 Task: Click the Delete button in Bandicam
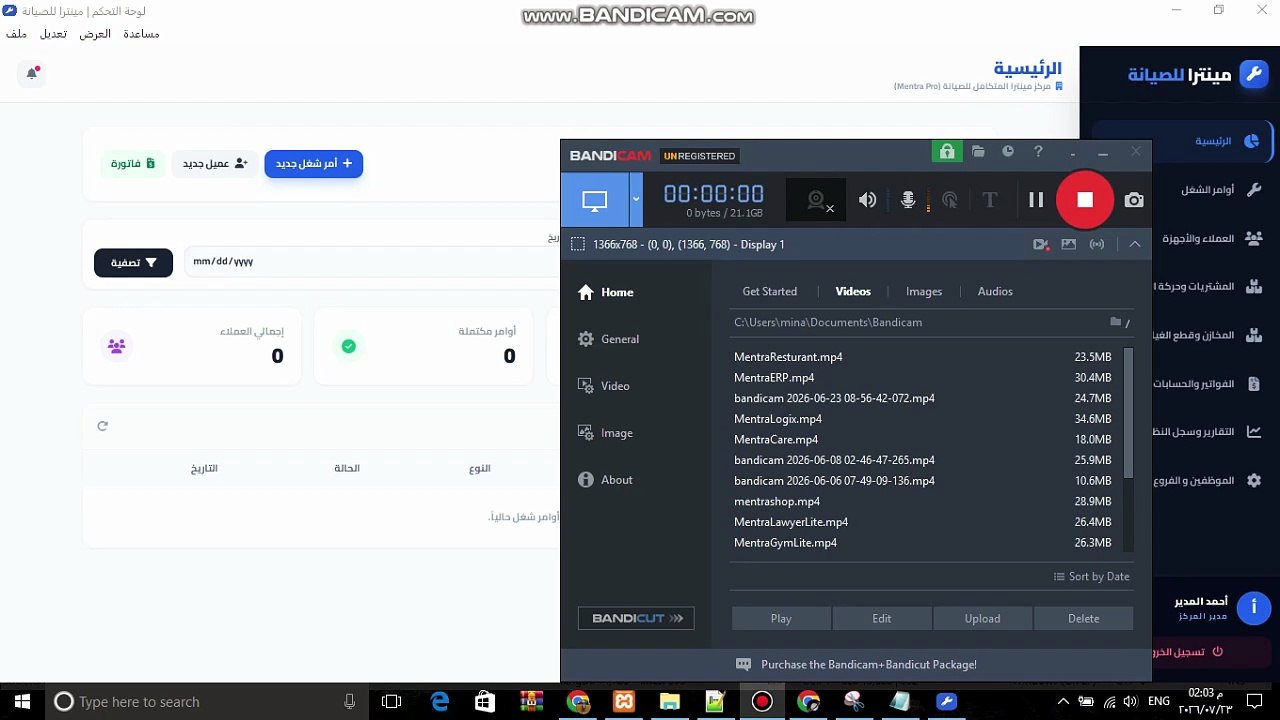[x=1084, y=619]
